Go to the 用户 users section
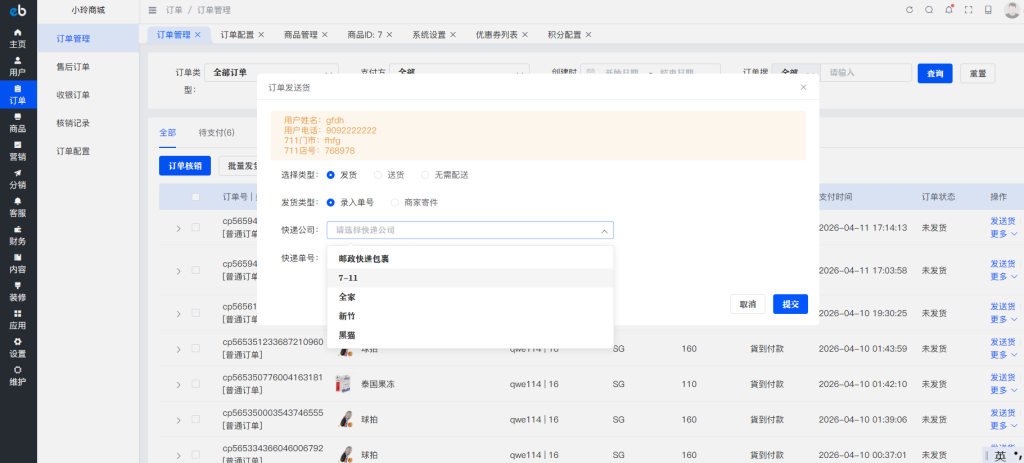1024x463 pixels. [18, 67]
